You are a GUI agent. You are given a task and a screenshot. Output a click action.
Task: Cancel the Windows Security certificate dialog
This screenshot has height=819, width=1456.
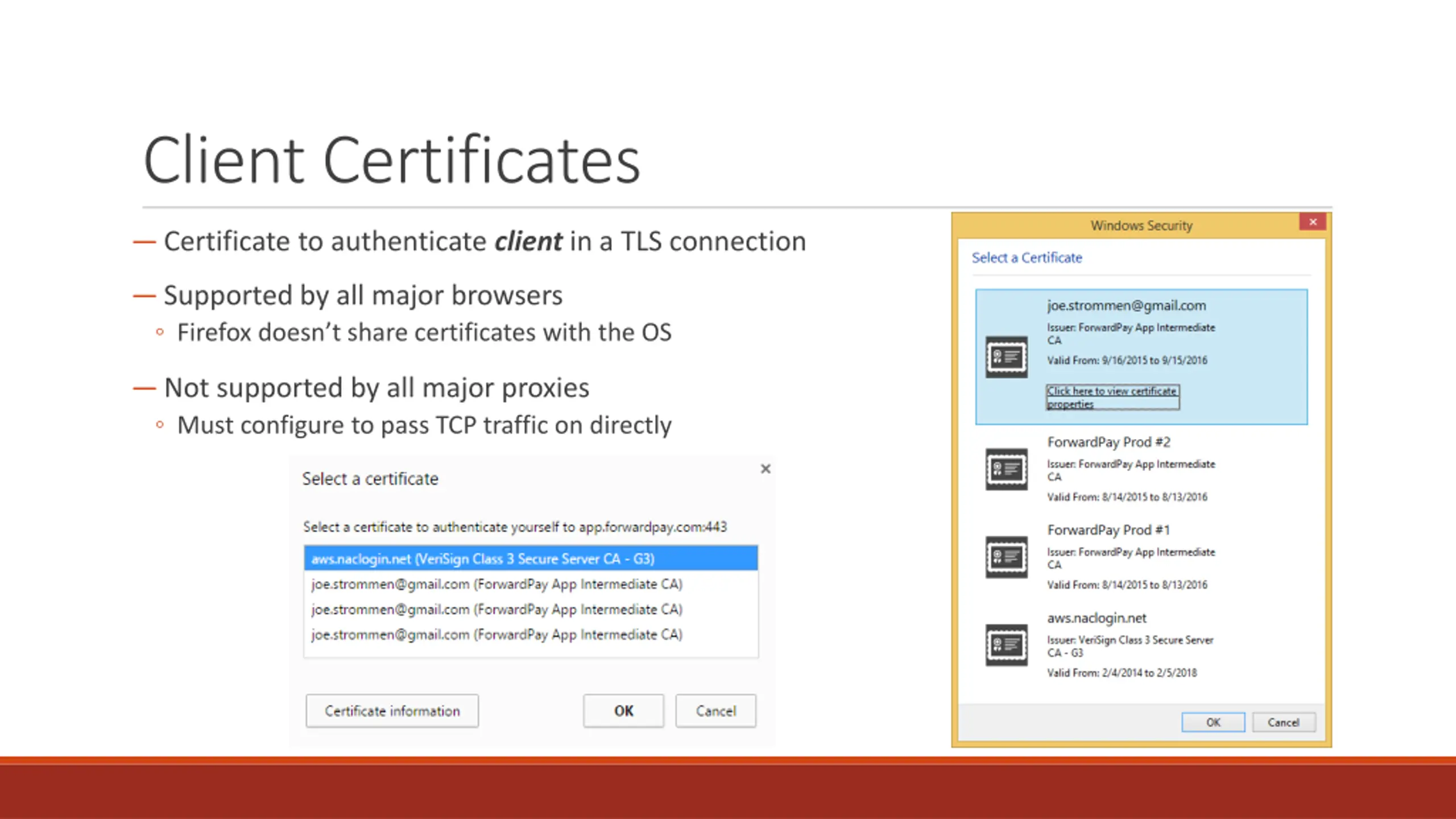tap(1283, 722)
